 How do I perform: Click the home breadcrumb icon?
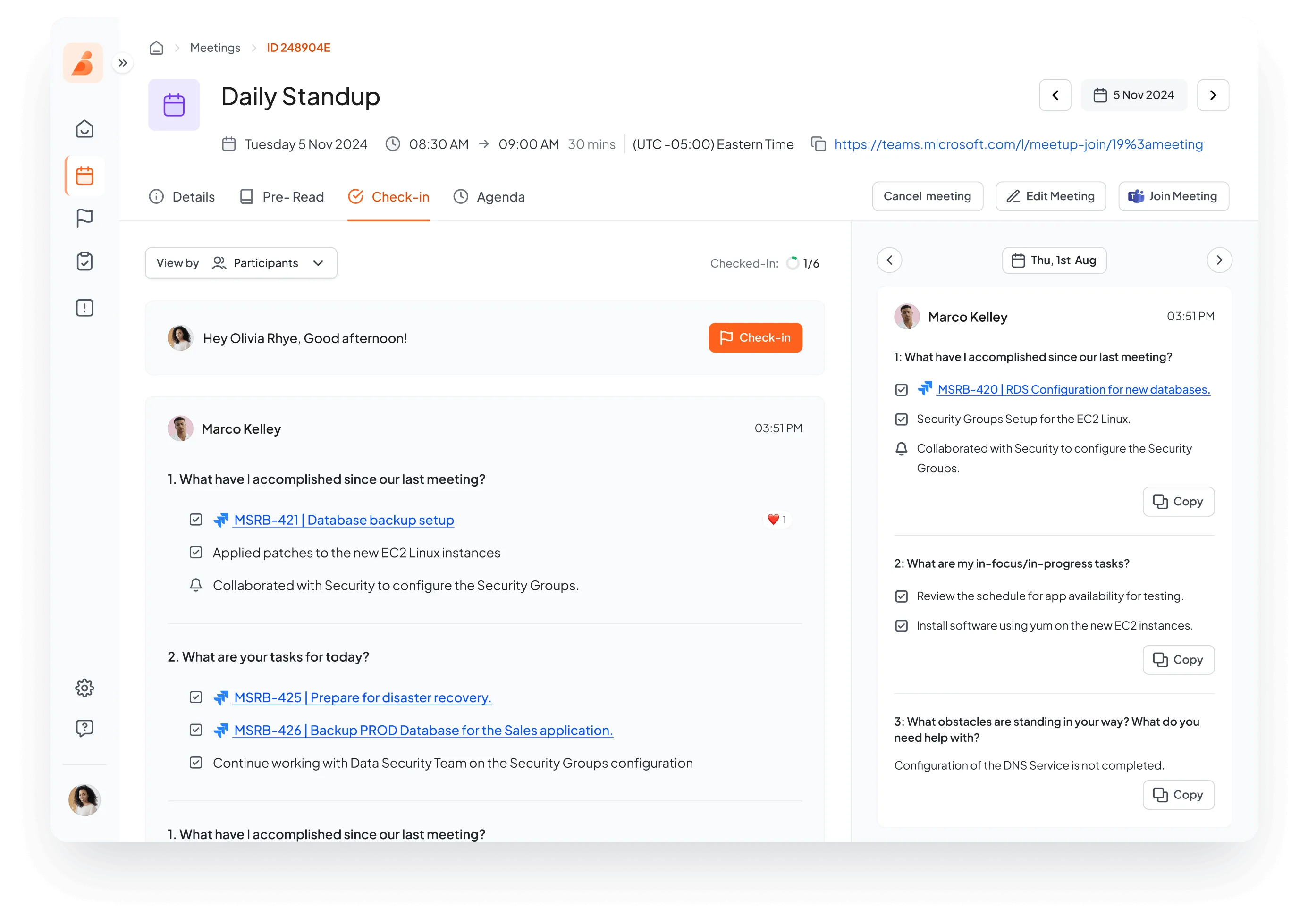pyautogui.click(x=156, y=48)
